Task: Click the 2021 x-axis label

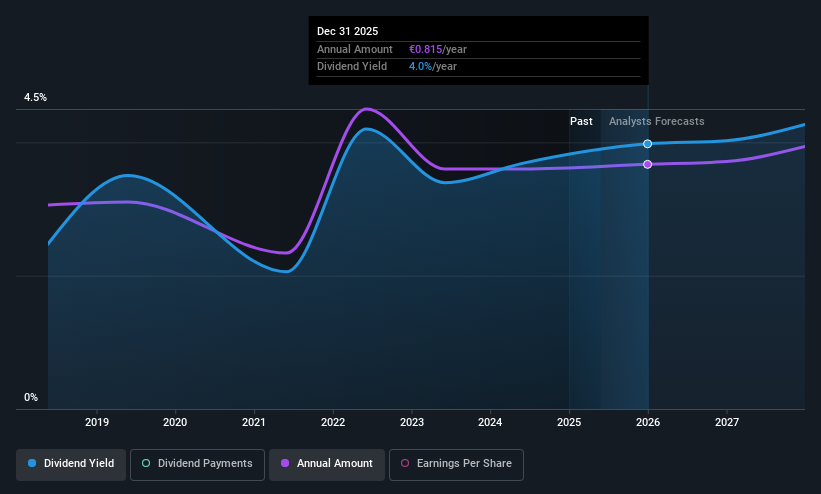Action: 254,422
